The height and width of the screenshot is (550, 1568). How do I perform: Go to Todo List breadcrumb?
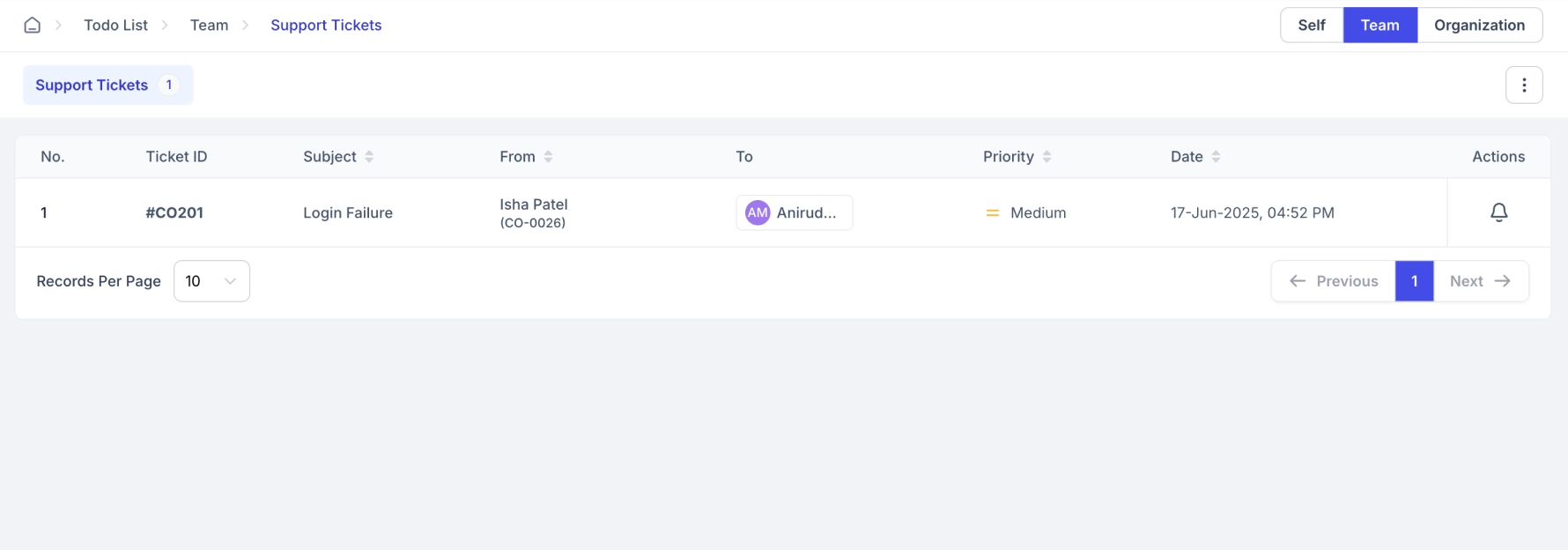coord(115,26)
